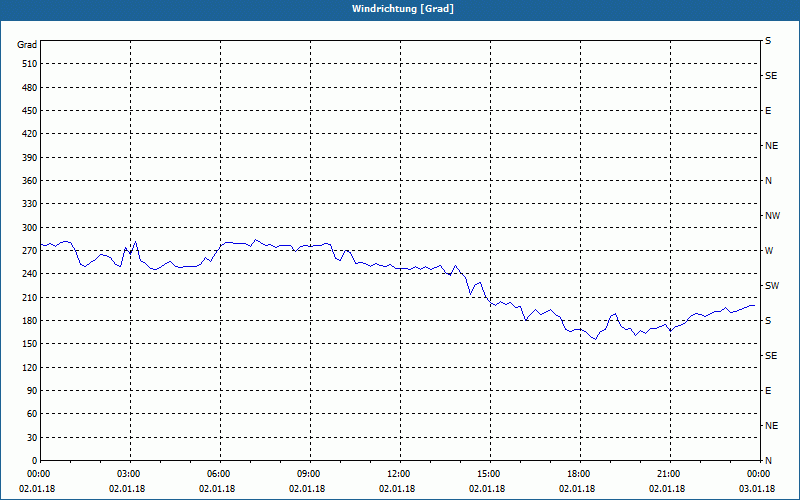This screenshot has height=500, width=800.
Task: Pick the 330 y-axis value
Action: pyautogui.click(x=30, y=204)
